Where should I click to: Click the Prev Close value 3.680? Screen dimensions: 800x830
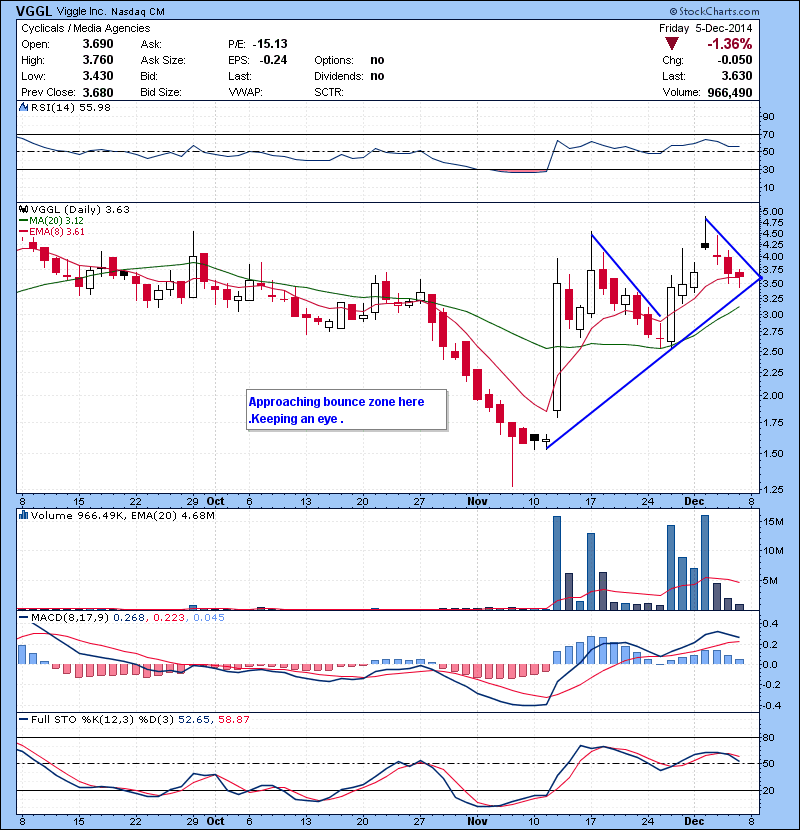pos(97,92)
